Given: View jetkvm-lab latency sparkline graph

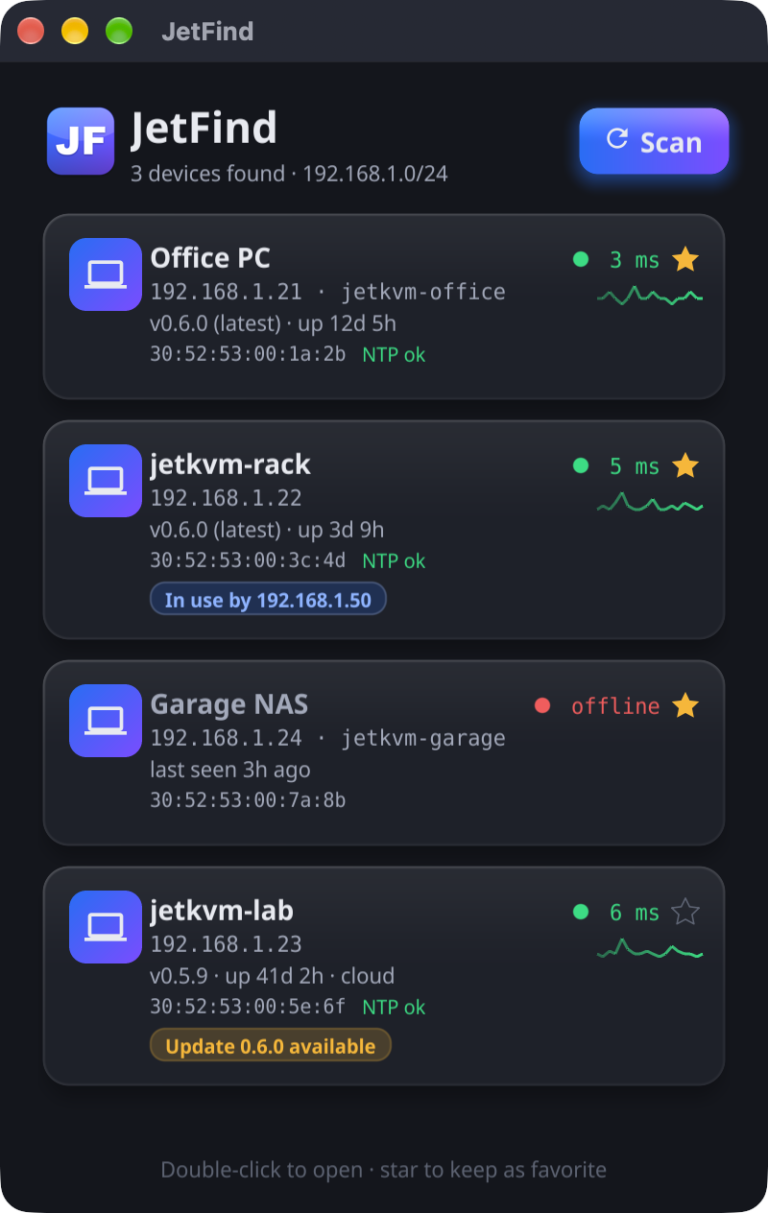Looking at the screenshot, I should (650, 949).
